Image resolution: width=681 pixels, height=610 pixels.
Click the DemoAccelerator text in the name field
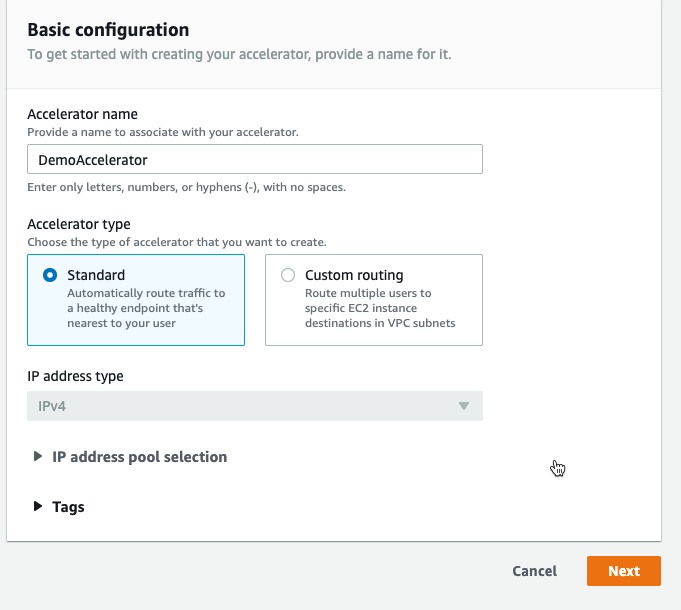point(93,160)
